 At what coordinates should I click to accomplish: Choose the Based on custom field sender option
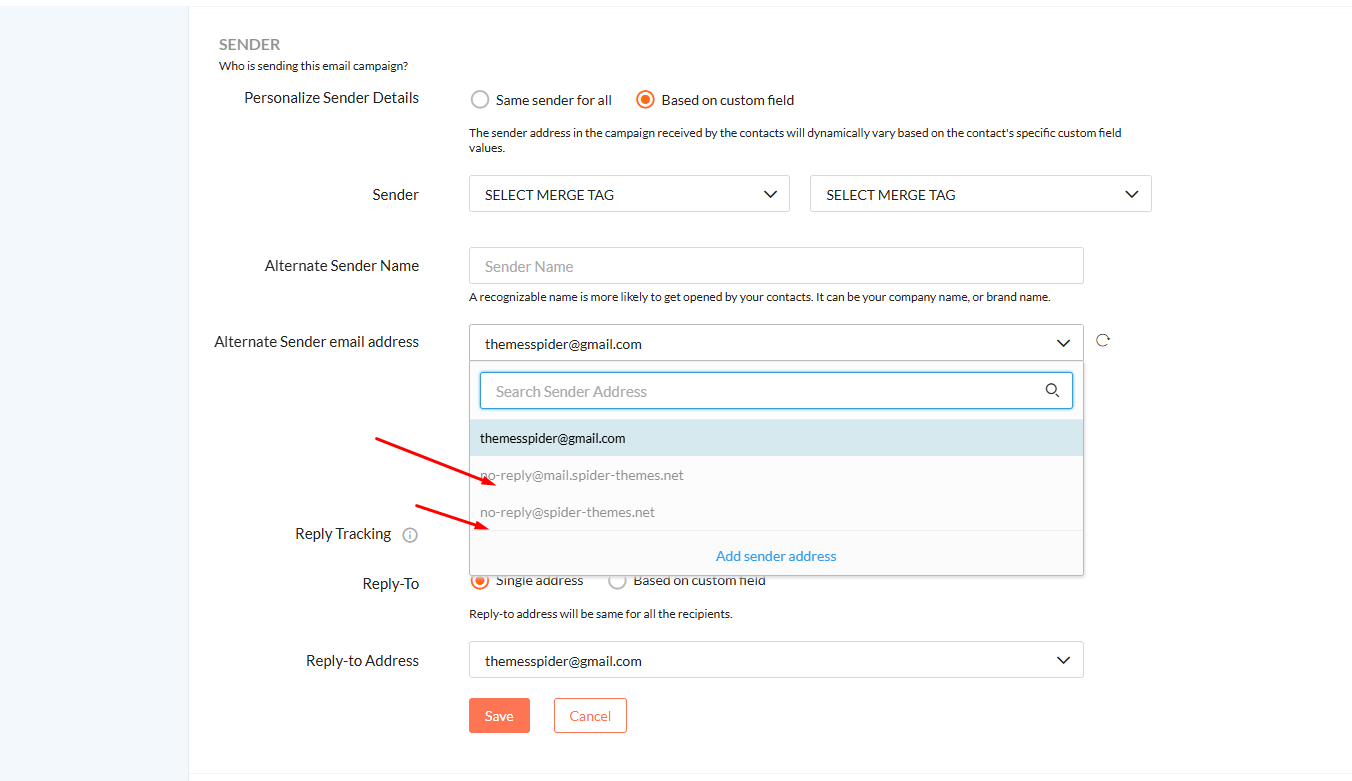pos(646,100)
